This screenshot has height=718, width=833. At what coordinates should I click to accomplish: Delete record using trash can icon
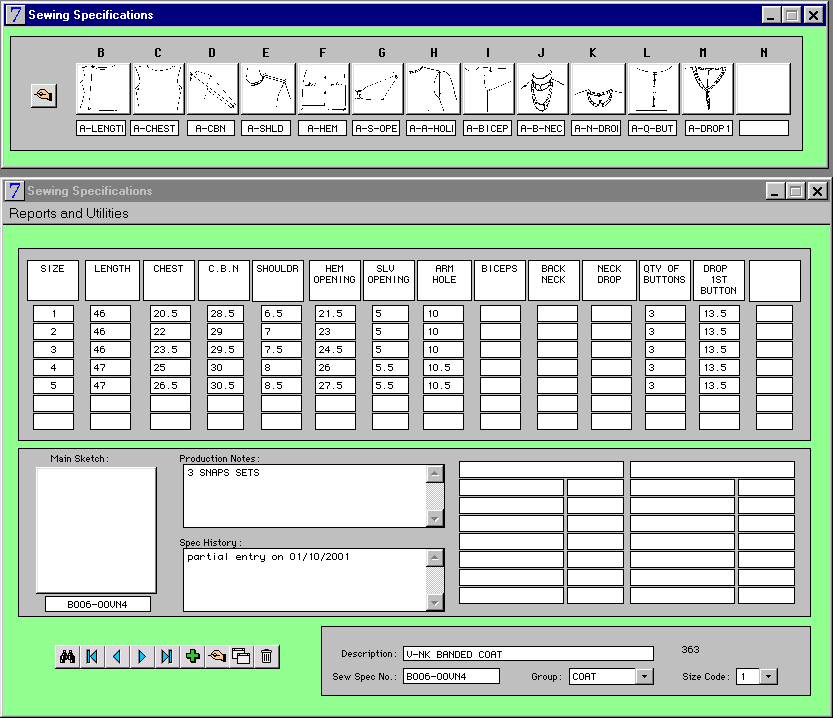[x=266, y=656]
